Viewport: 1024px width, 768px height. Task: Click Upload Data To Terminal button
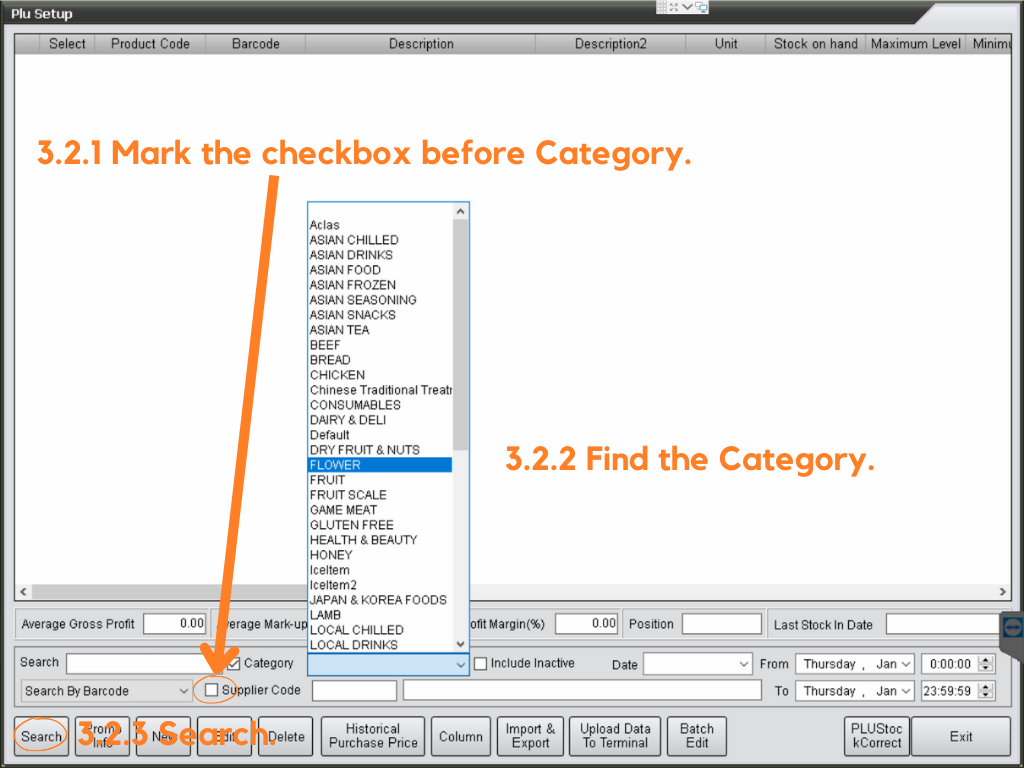(615, 736)
